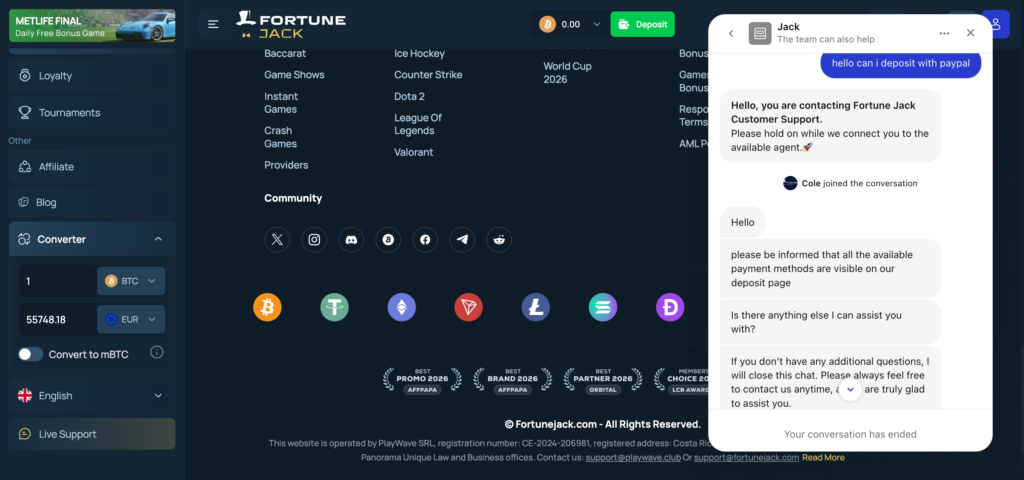Click the Bitcoin crypto logo
This screenshot has width=1024, height=480.
[x=267, y=307]
